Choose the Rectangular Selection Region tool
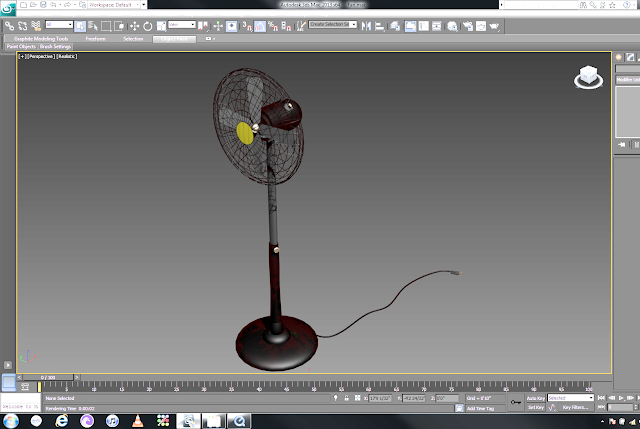Screen dimensions: 640x429 [x=106, y=26]
